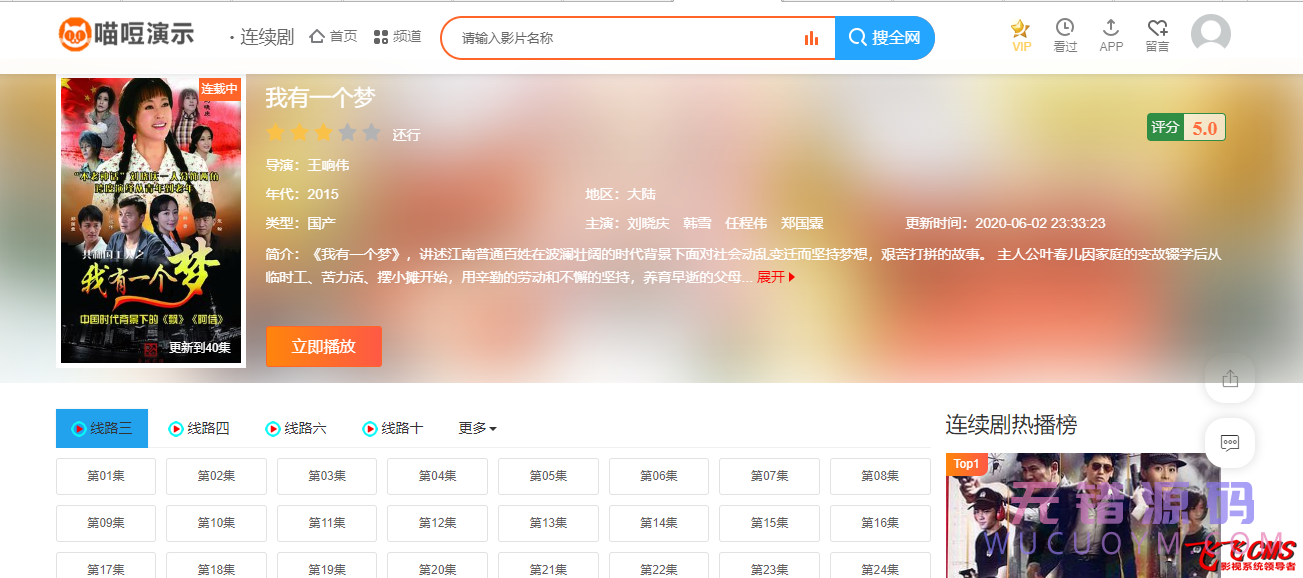Click the user avatar icon
The width and height of the screenshot is (1303, 578).
(1210, 33)
